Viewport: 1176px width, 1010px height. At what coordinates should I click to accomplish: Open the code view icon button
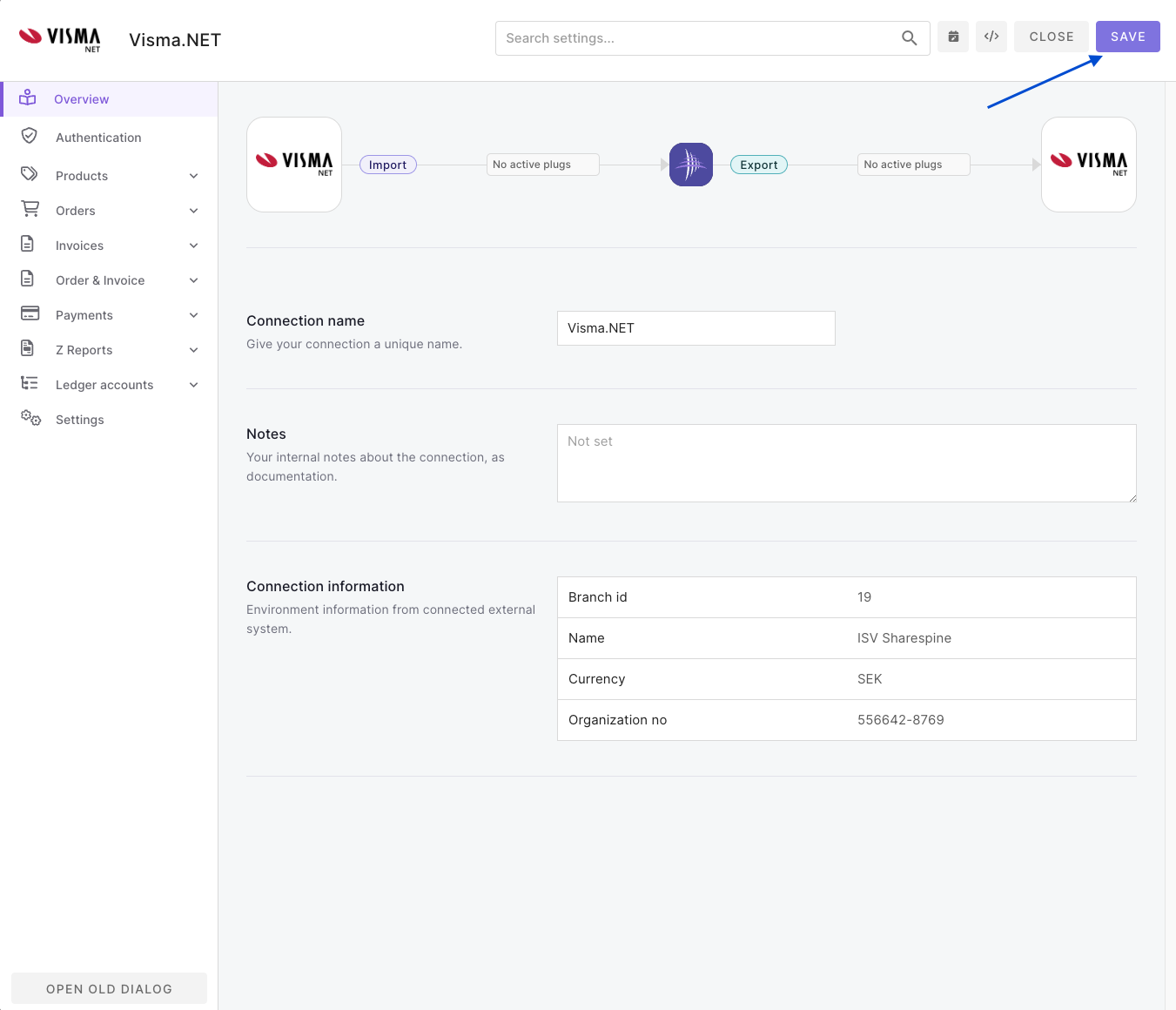(x=991, y=37)
